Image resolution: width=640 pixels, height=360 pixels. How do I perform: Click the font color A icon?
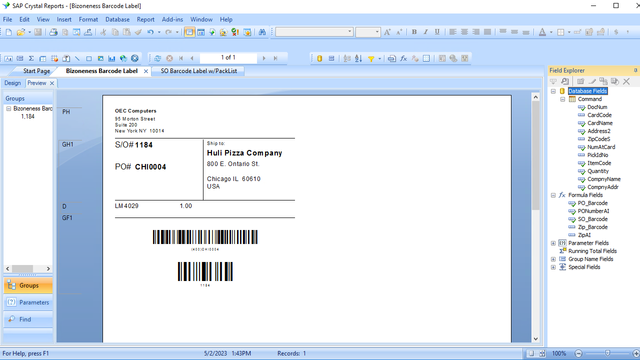click(x=542, y=32)
